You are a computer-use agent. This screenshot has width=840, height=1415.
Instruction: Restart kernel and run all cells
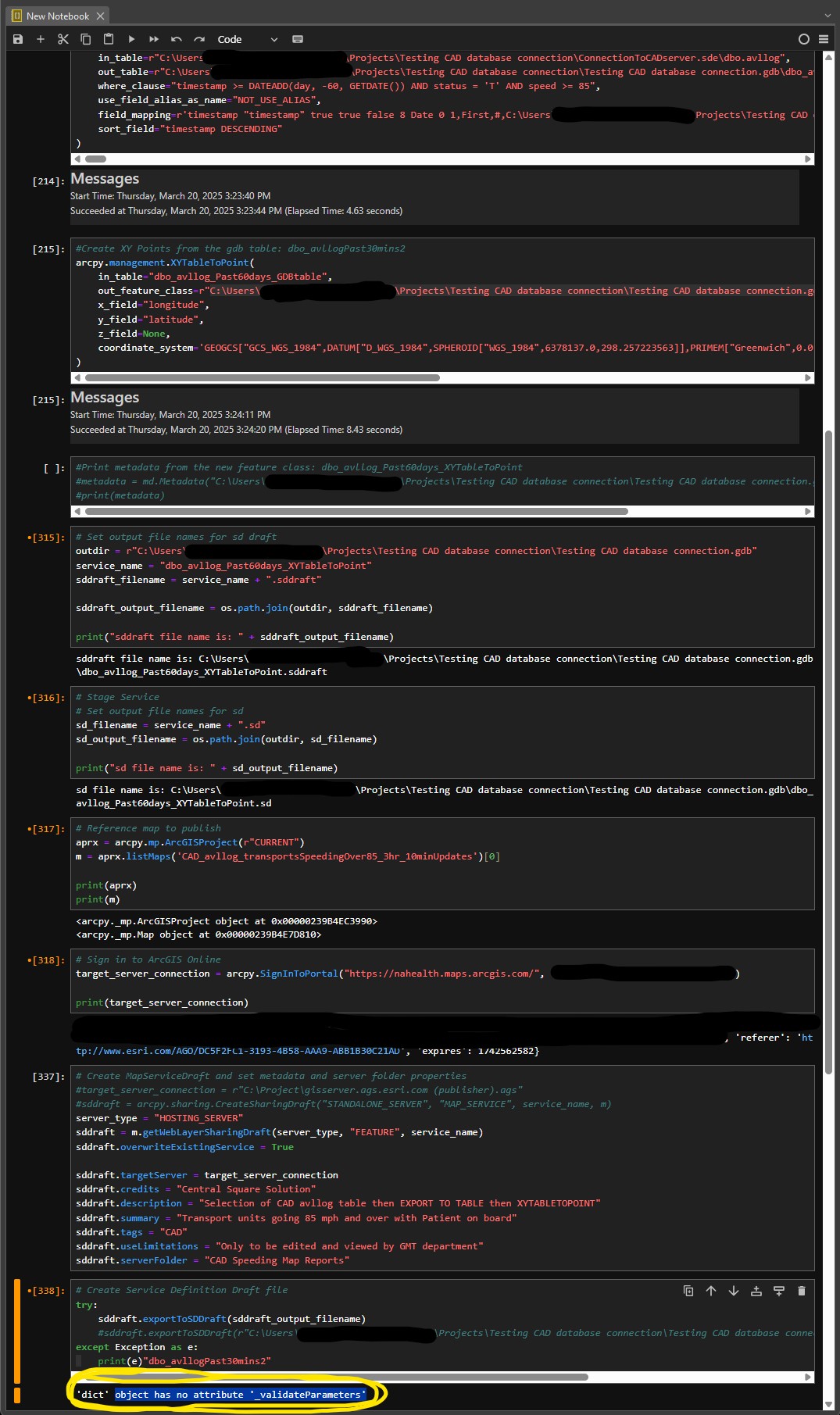click(154, 39)
